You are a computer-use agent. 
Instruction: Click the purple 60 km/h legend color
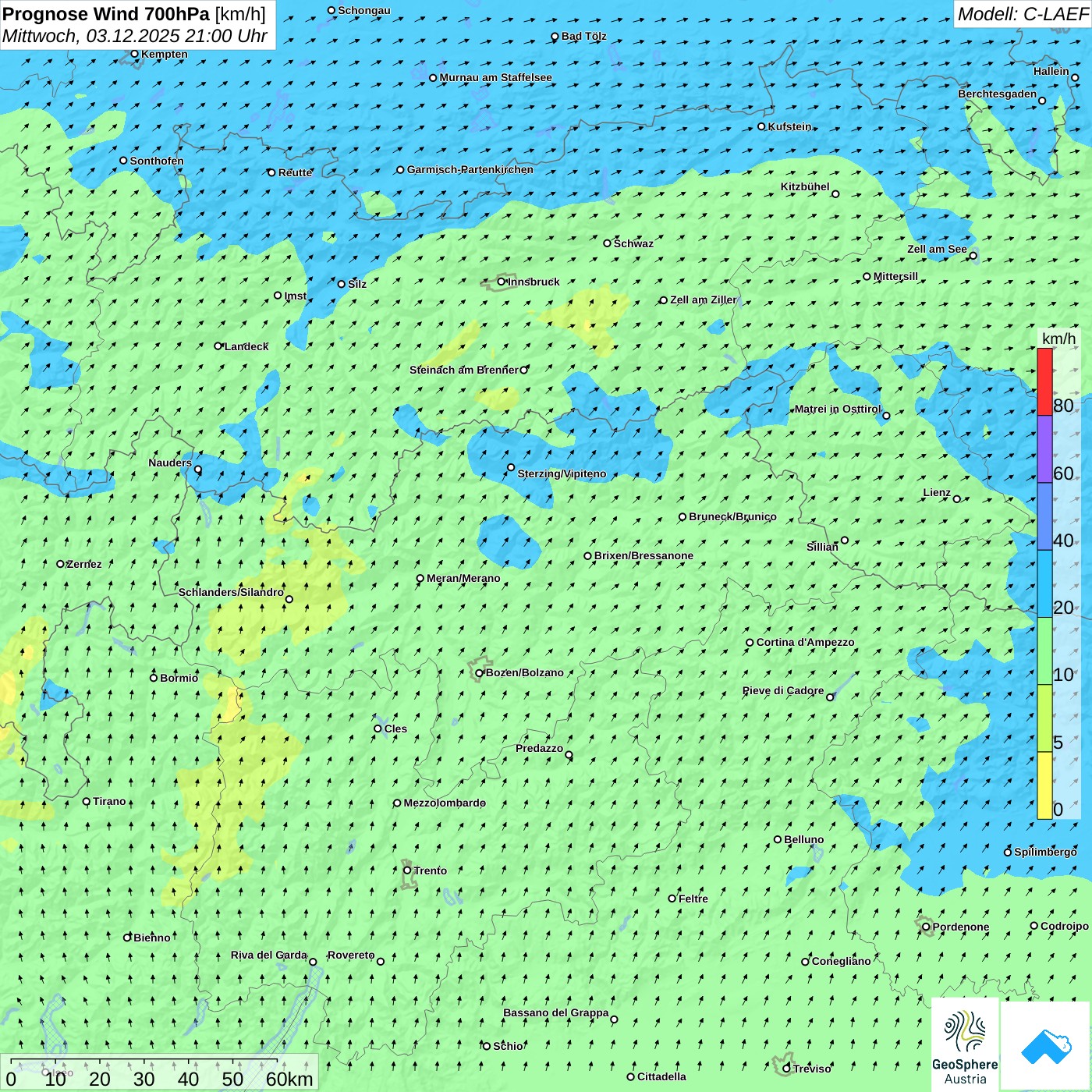[1044, 449]
